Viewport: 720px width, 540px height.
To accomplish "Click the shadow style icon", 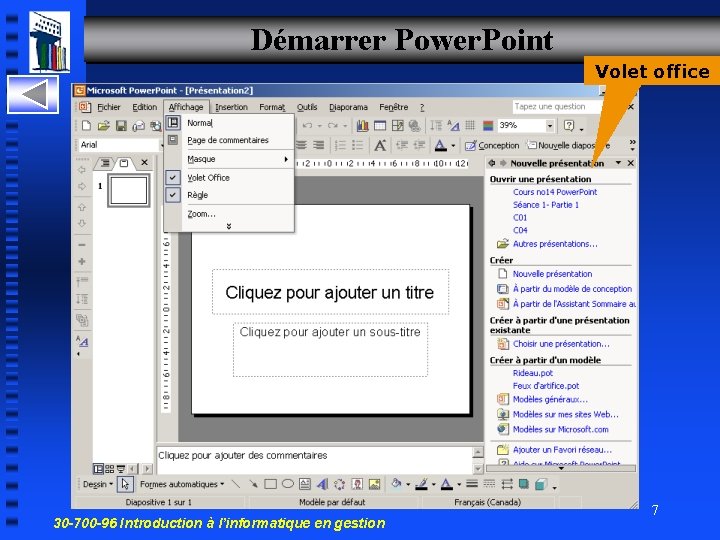I will point(523,484).
